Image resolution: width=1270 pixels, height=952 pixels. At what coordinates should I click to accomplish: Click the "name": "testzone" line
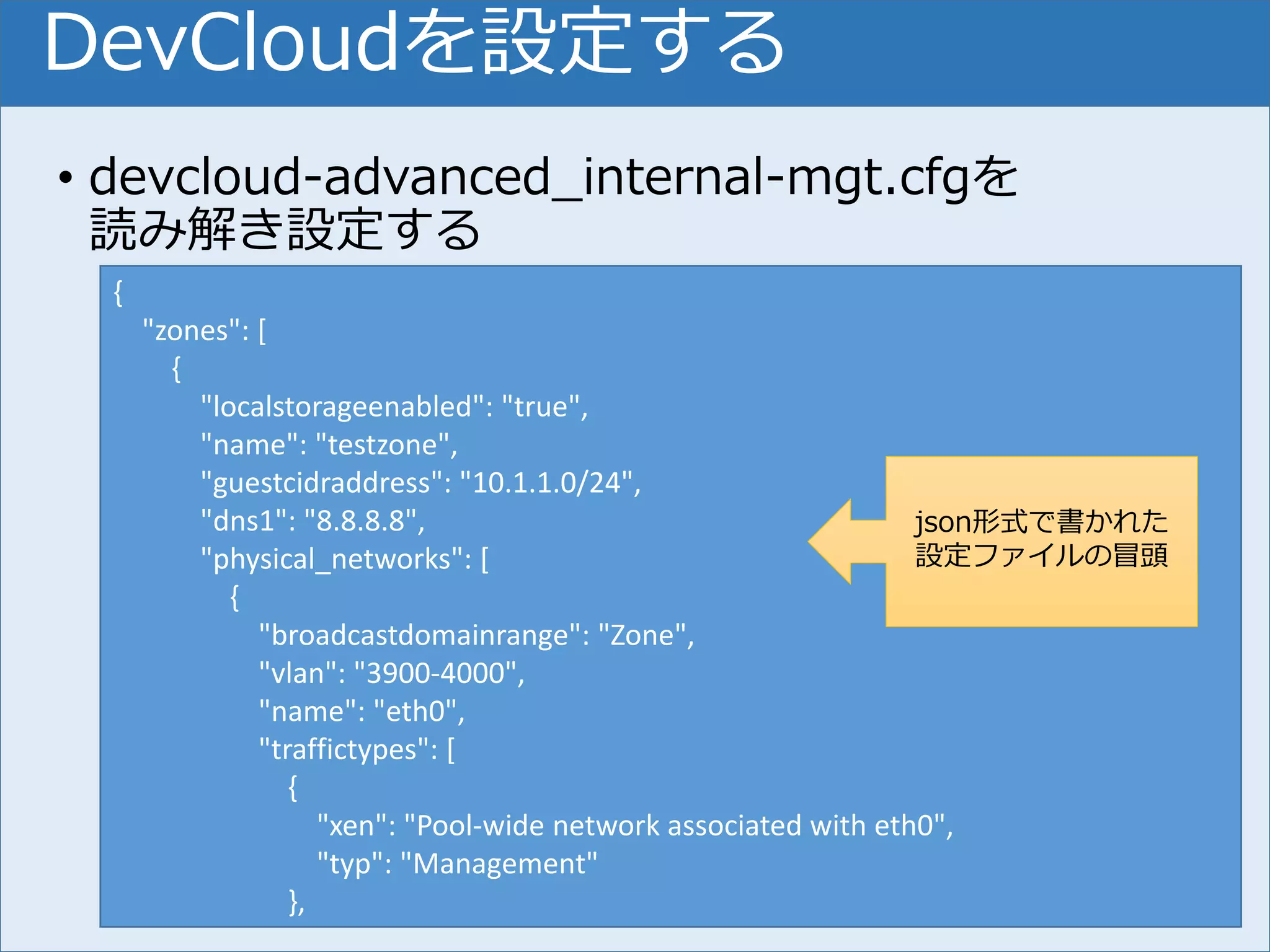click(329, 445)
